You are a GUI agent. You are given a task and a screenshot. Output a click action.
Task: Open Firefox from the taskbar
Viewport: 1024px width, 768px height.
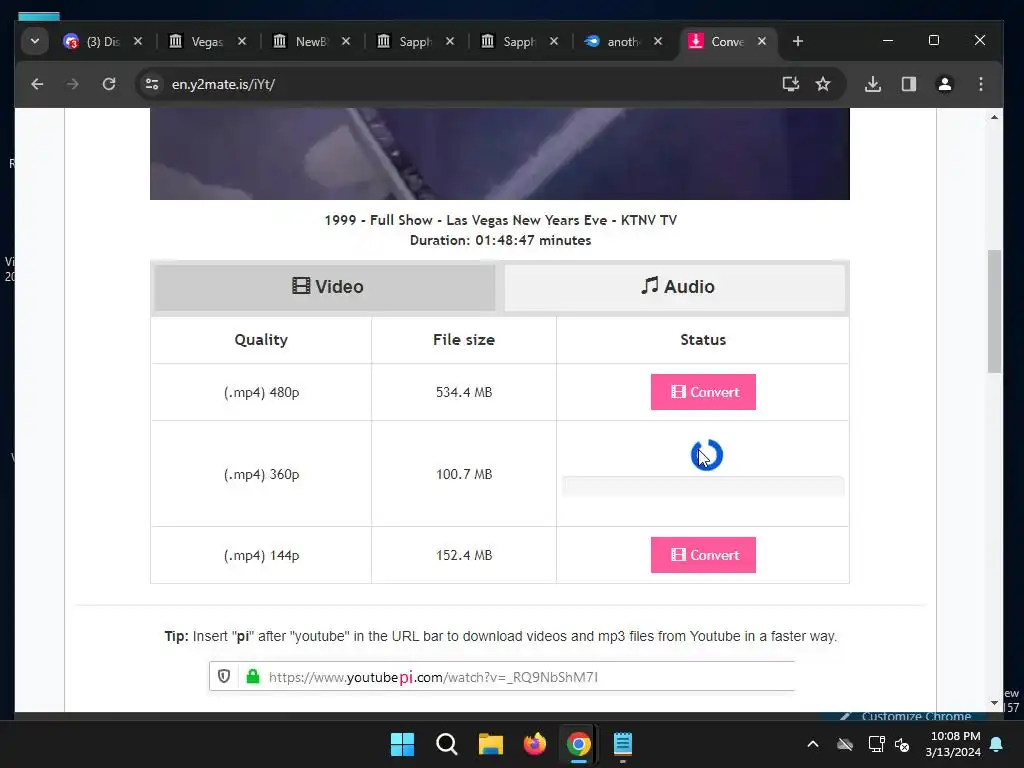[x=535, y=744]
